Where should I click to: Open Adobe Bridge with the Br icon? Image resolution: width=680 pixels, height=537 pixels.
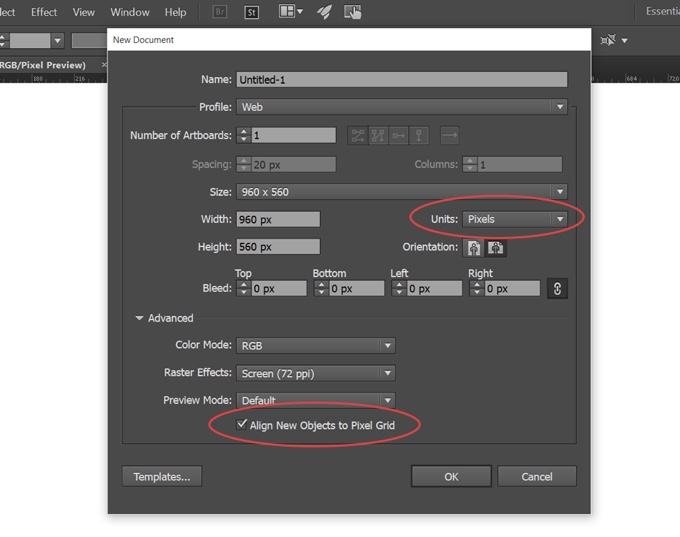pyautogui.click(x=220, y=12)
